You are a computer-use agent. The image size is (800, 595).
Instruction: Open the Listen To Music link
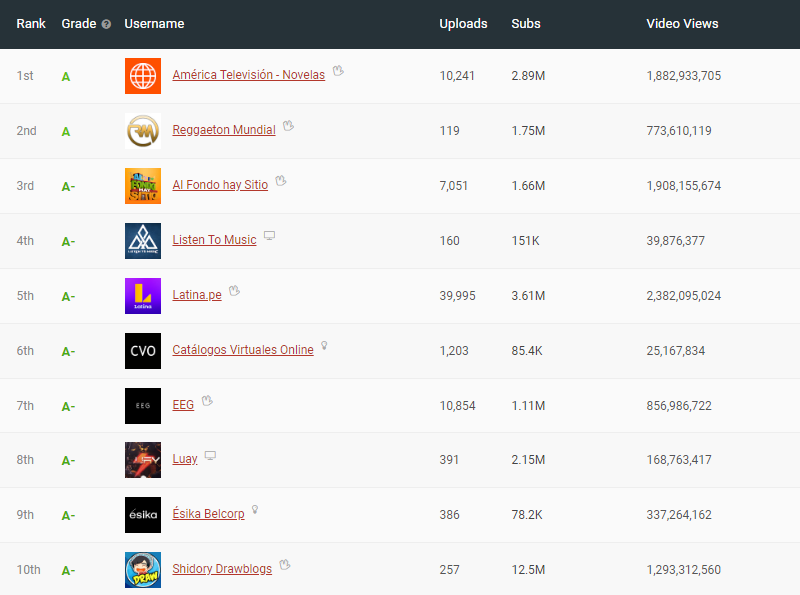pyautogui.click(x=214, y=240)
